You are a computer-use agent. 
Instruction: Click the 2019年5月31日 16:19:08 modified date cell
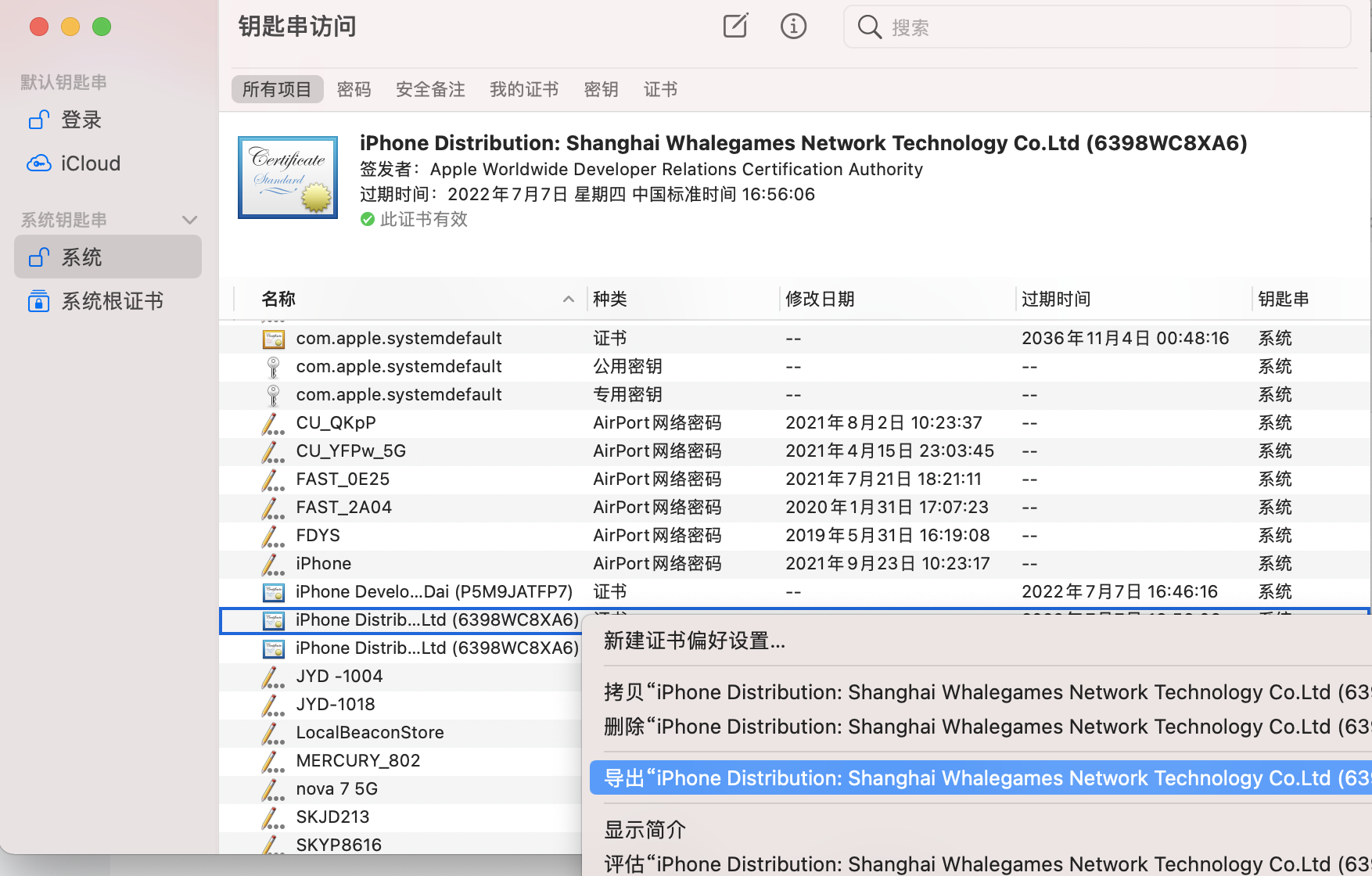pyautogui.click(x=888, y=535)
